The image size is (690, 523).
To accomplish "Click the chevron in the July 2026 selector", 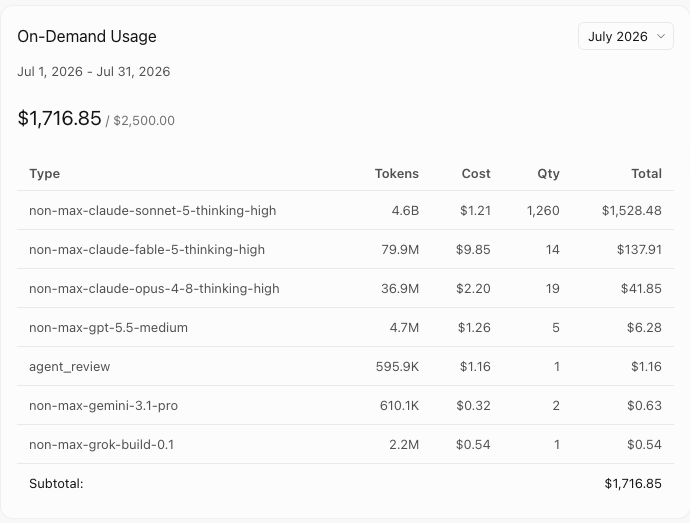I will [x=661, y=36].
